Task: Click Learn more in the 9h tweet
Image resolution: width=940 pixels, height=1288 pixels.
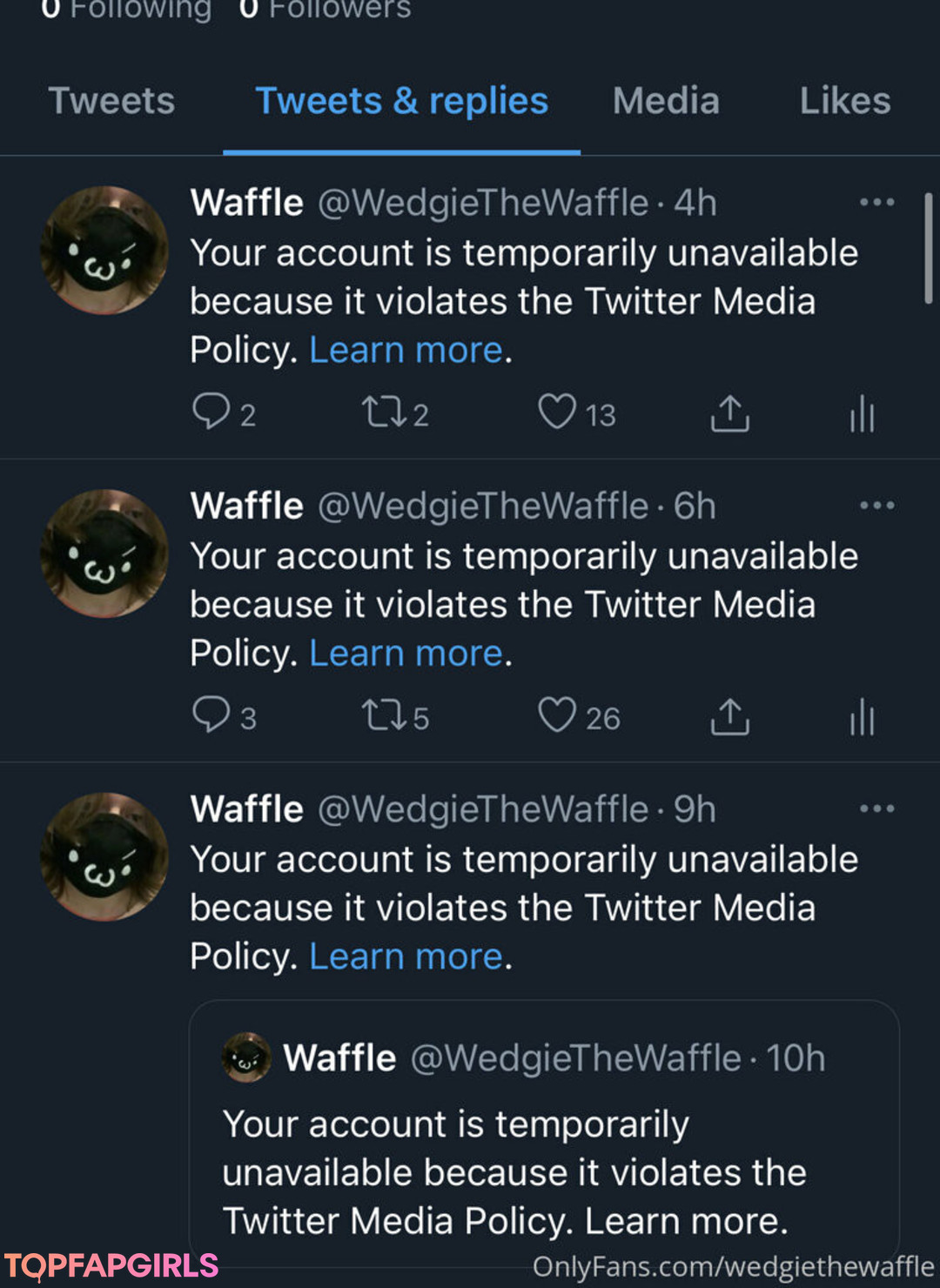Action: pyautogui.click(x=406, y=956)
